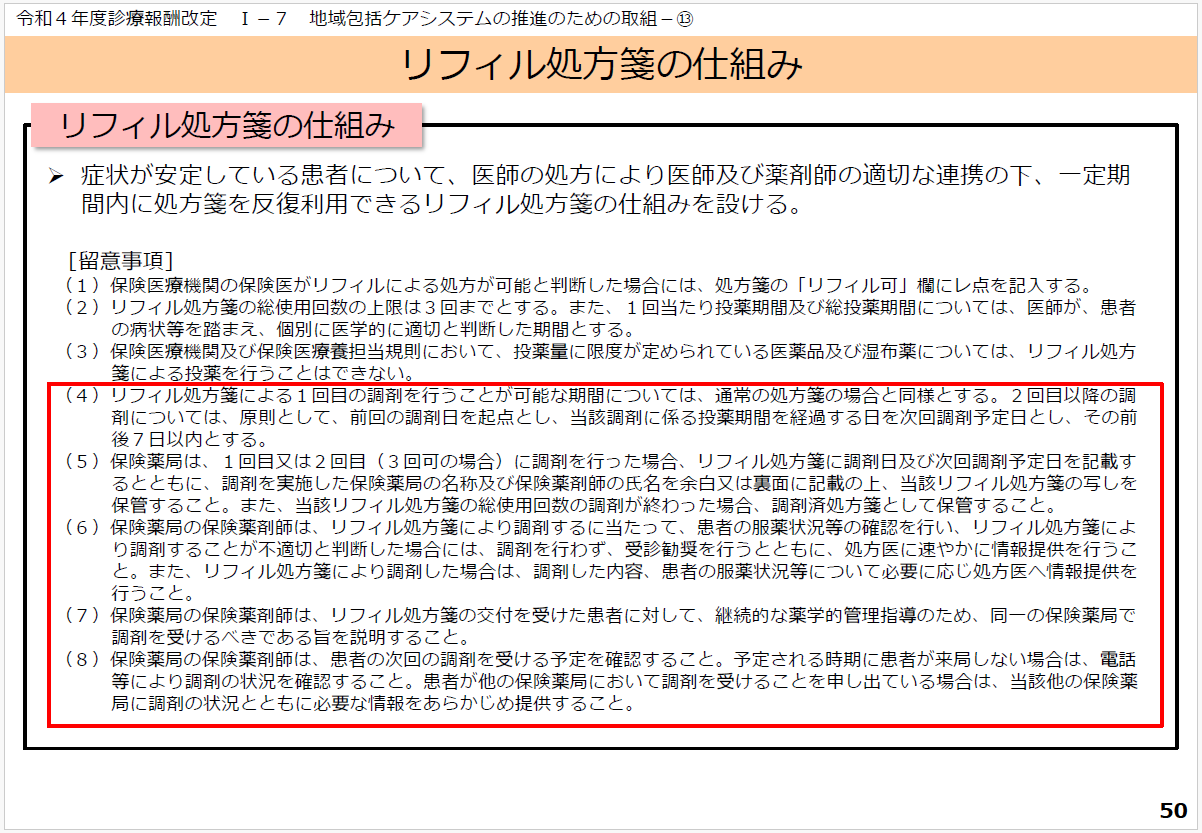Click the line starting るとともに、調剤を実施した

(x=623, y=484)
